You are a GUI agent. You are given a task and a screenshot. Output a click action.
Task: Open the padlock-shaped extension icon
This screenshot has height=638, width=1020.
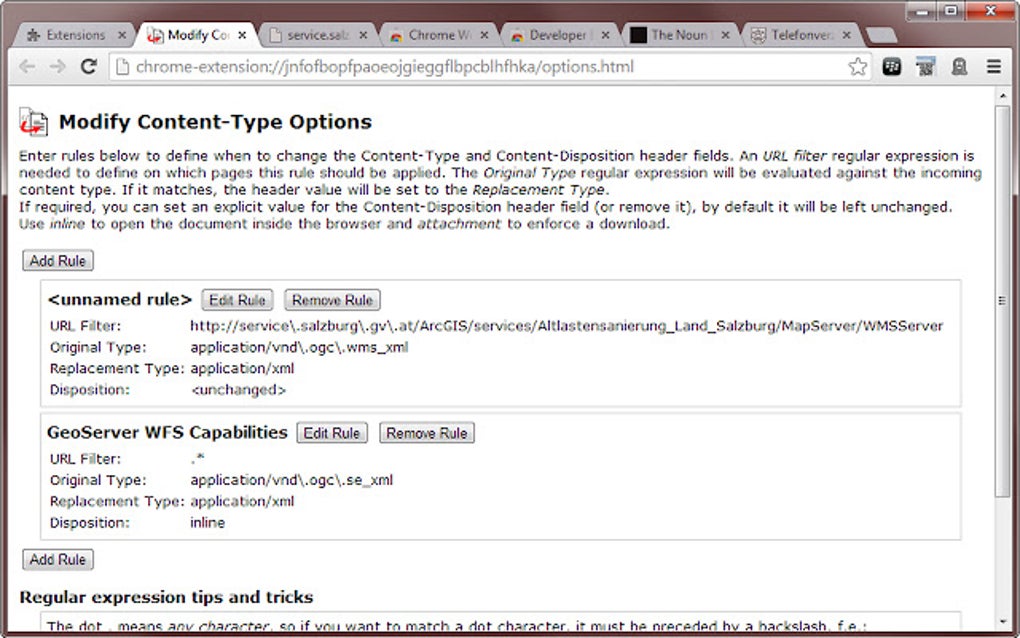pyautogui.click(x=960, y=66)
